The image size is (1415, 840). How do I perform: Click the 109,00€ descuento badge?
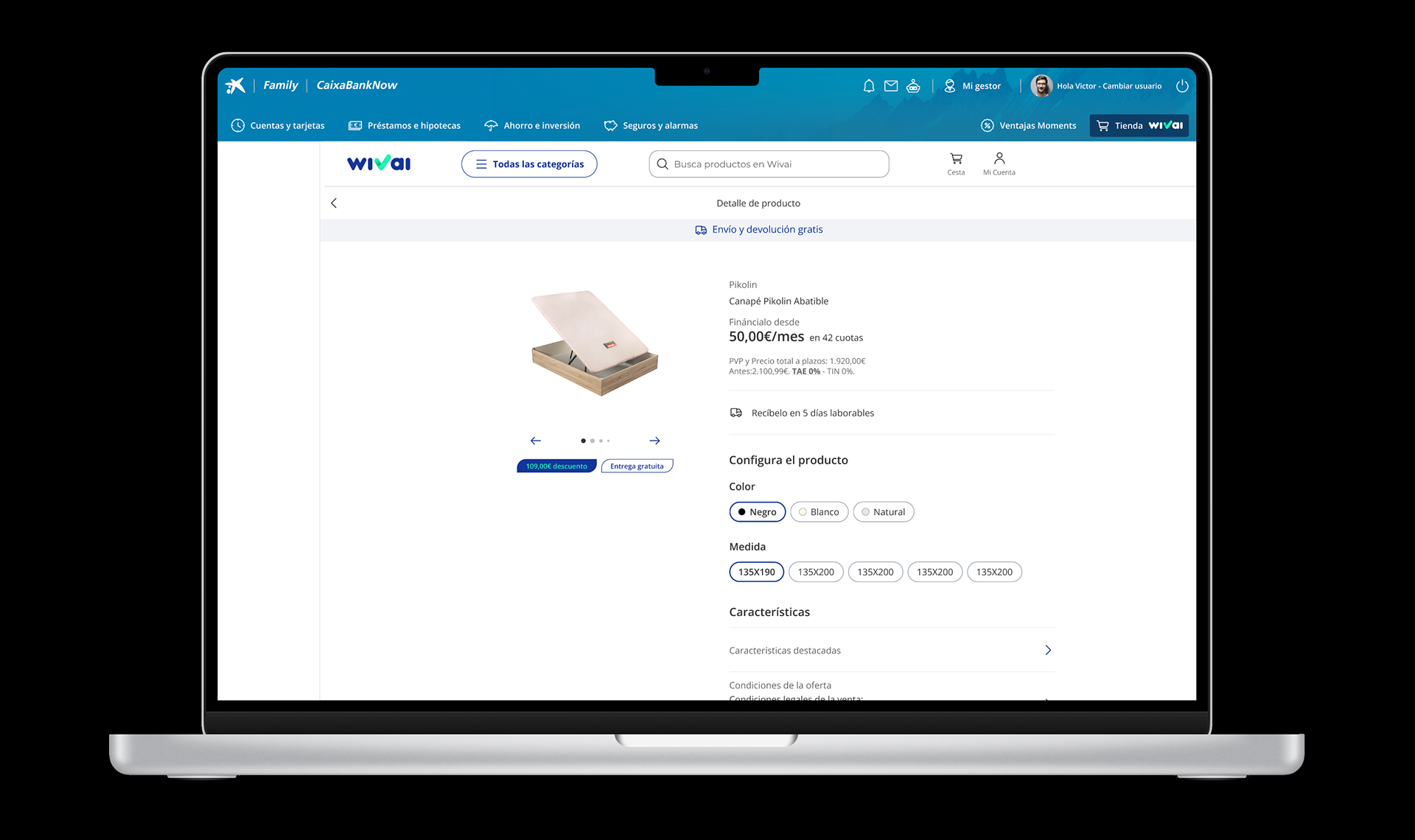tap(556, 466)
